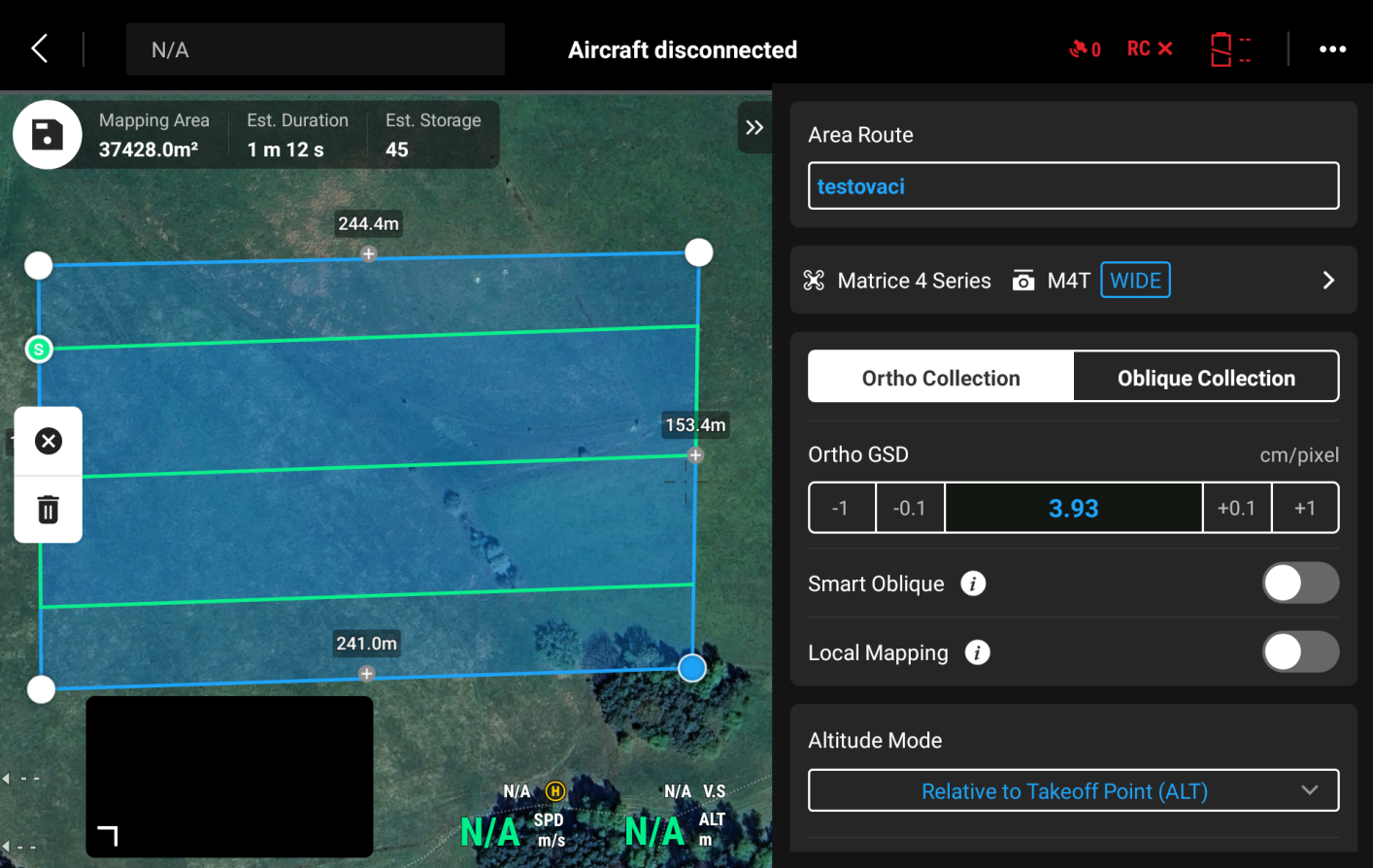Viewport: 1373px width, 868px height.
Task: Add a vertex on the 244.4m edge
Action: (x=368, y=254)
